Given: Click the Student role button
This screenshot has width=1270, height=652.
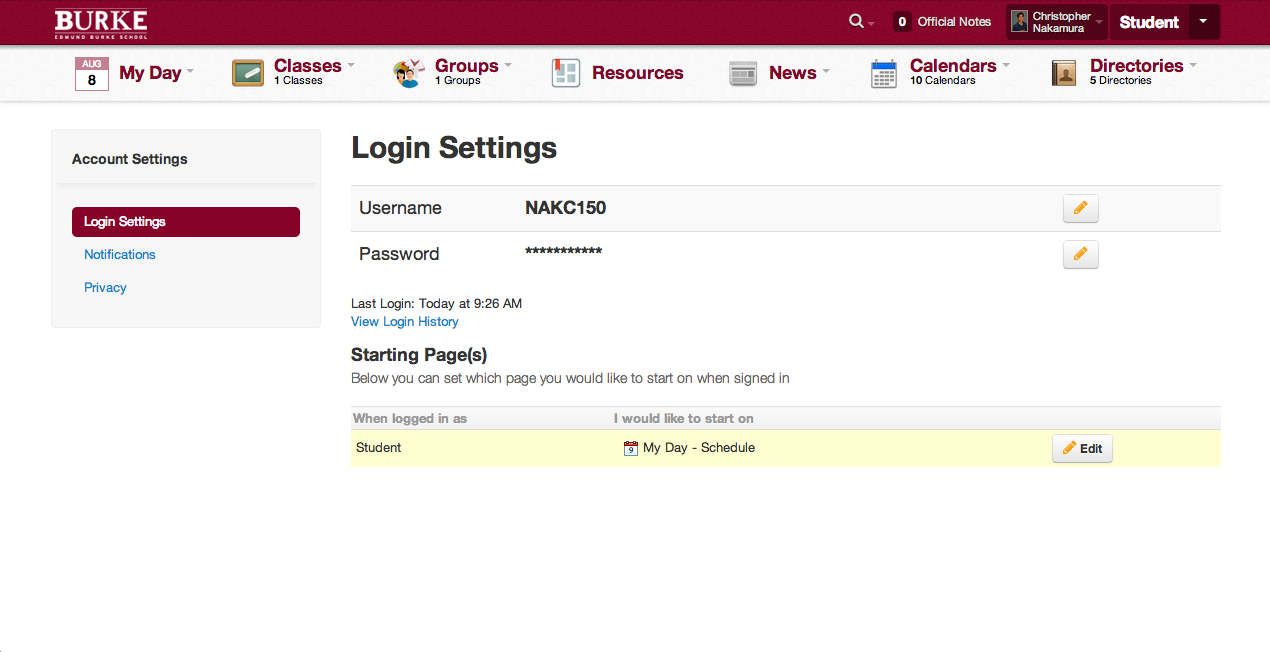Looking at the screenshot, I should pos(1149,22).
